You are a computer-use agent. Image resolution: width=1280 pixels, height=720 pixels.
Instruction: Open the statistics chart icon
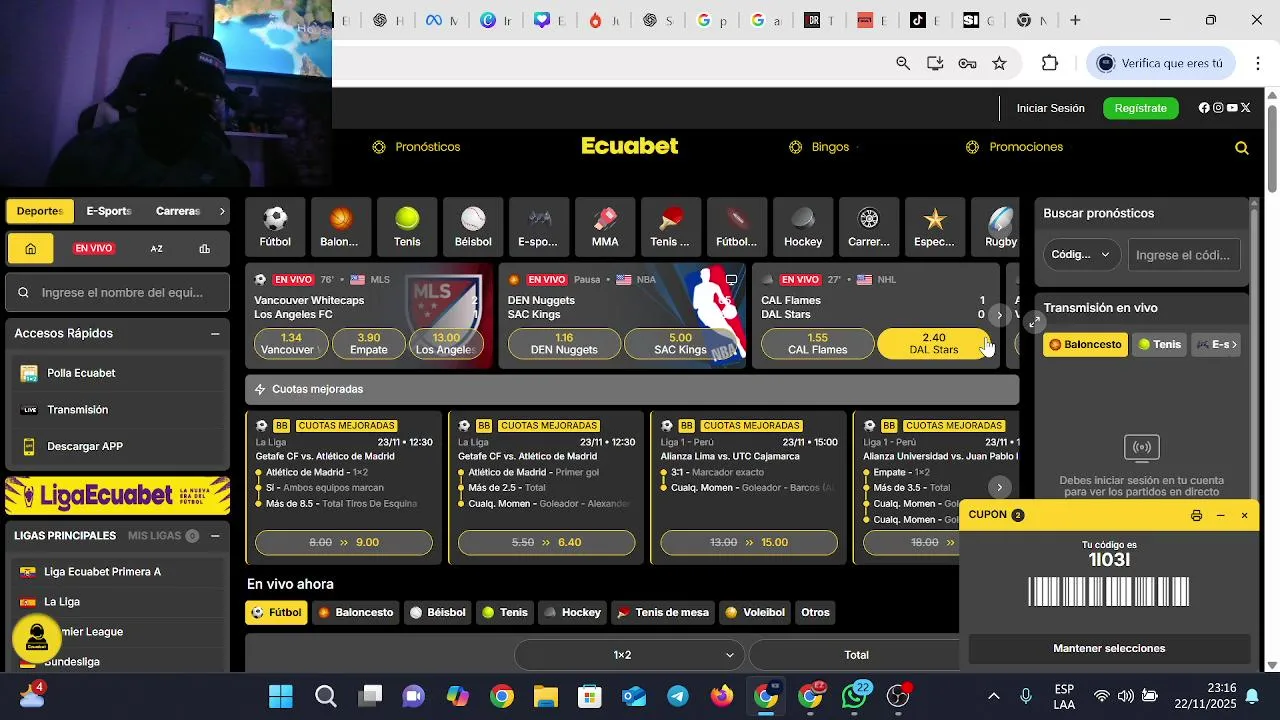(x=205, y=248)
